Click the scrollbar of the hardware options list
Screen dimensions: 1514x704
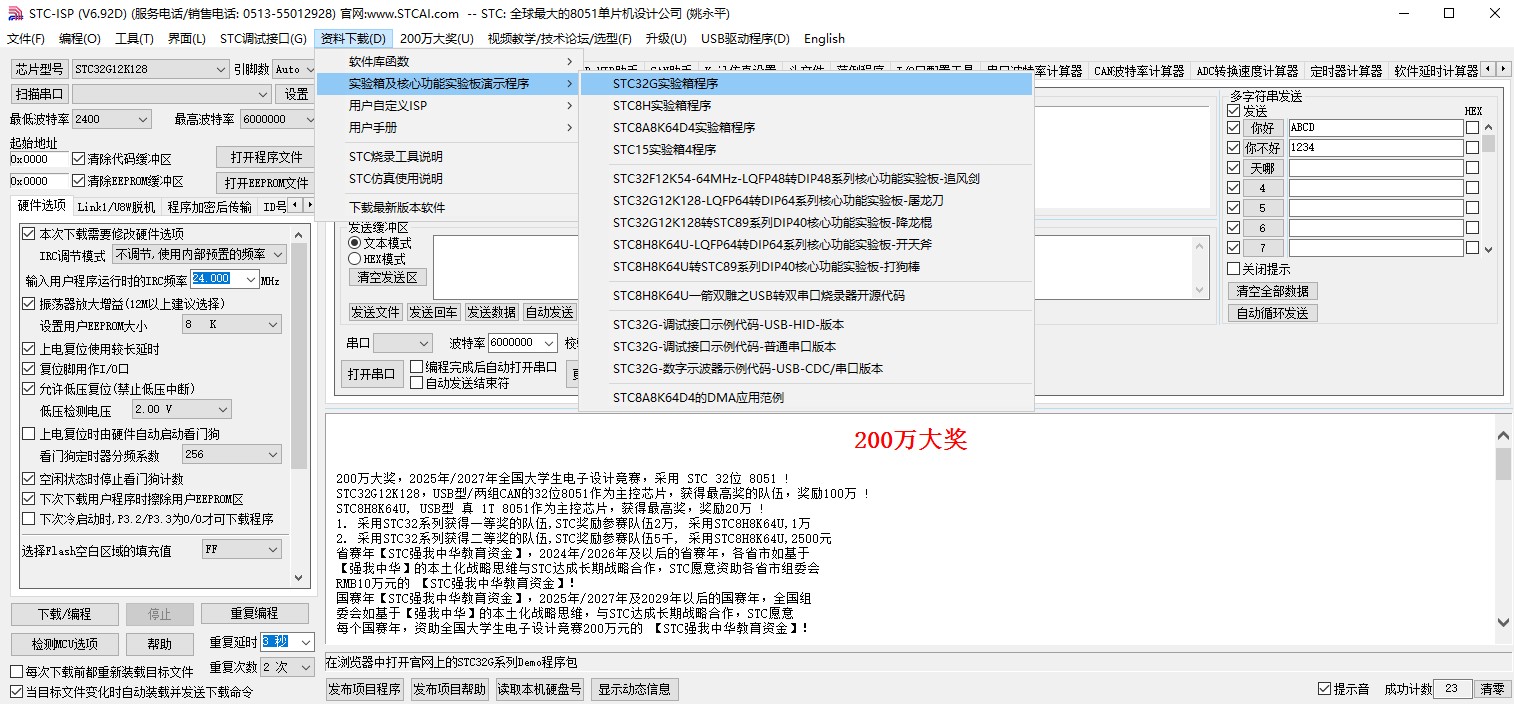point(299,404)
